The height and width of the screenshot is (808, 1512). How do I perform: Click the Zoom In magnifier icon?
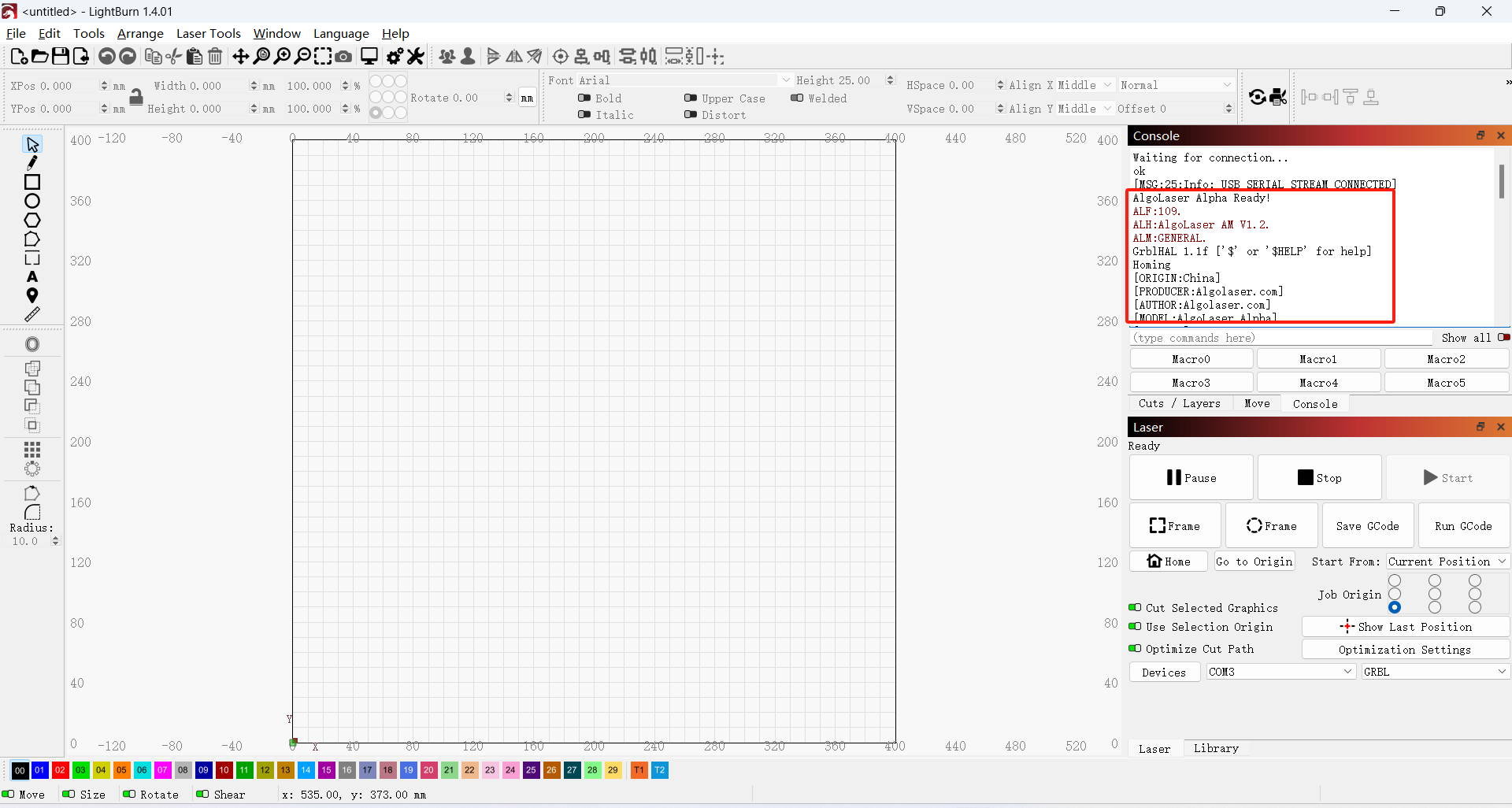[282, 56]
